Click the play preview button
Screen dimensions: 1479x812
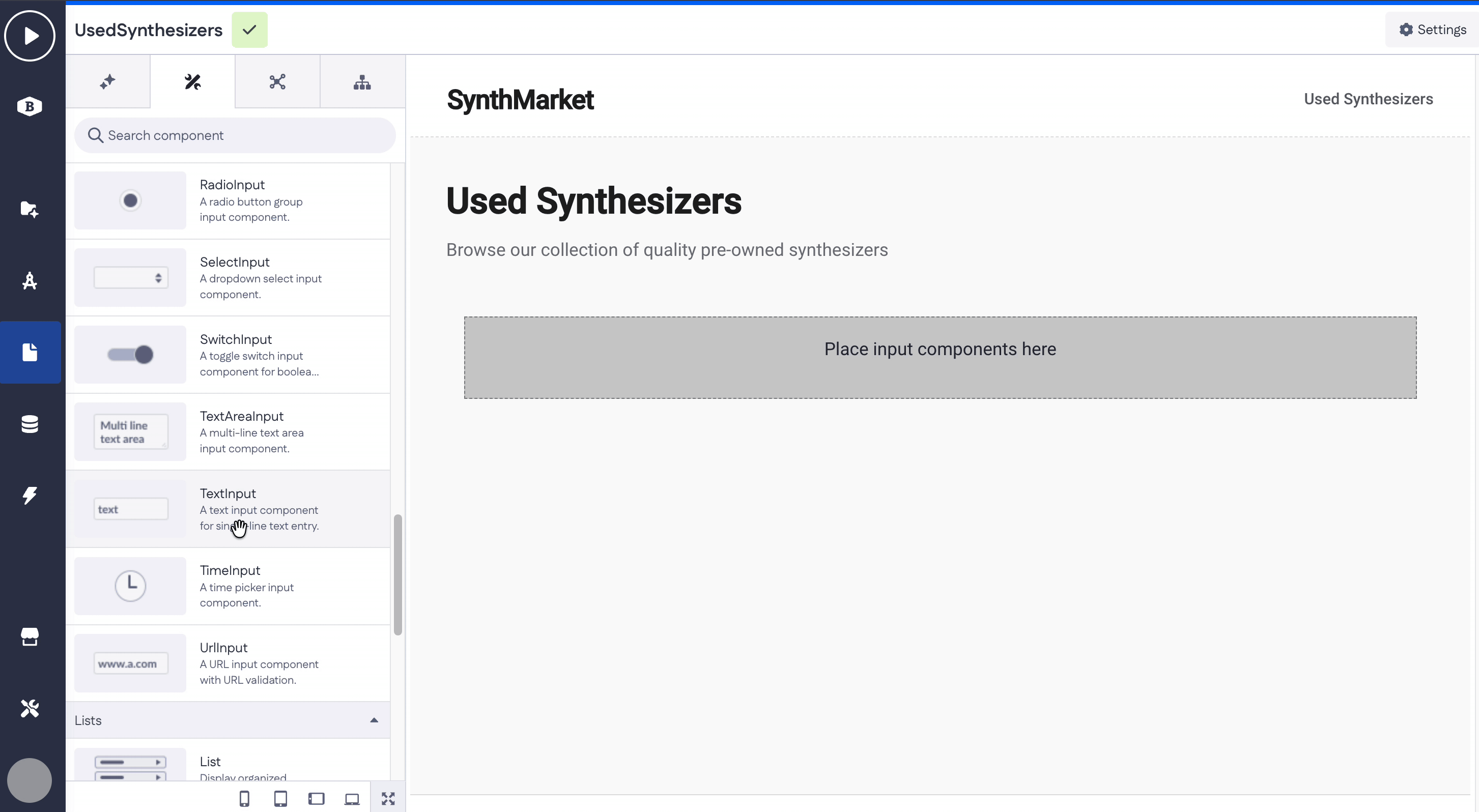click(x=30, y=36)
